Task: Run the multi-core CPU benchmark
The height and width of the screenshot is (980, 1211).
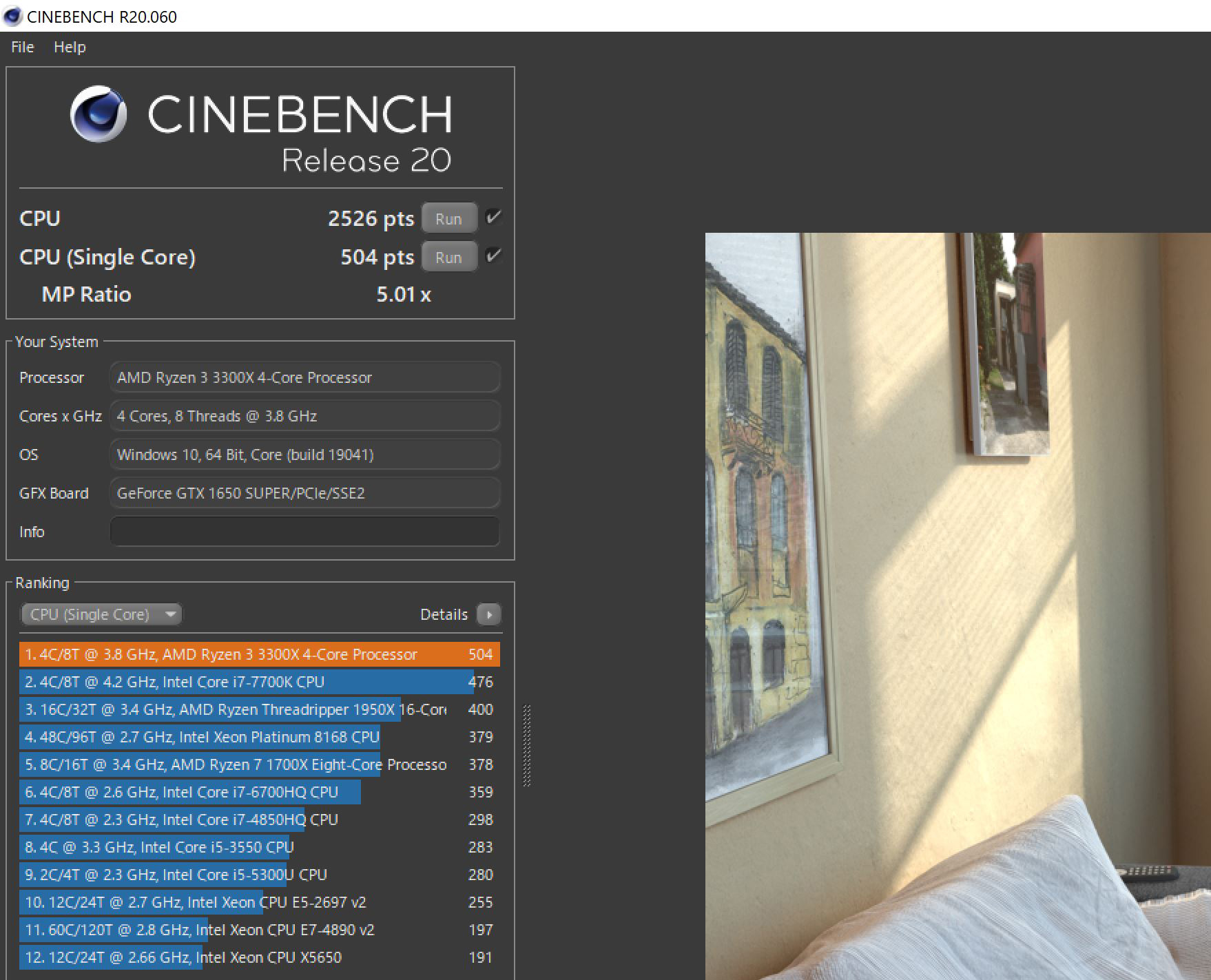Action: pyautogui.click(x=449, y=218)
